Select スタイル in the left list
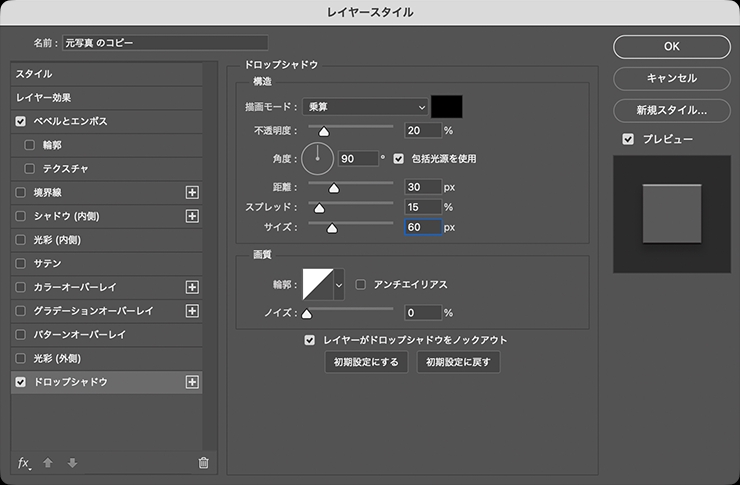This screenshot has height=485, width=740. point(34,74)
